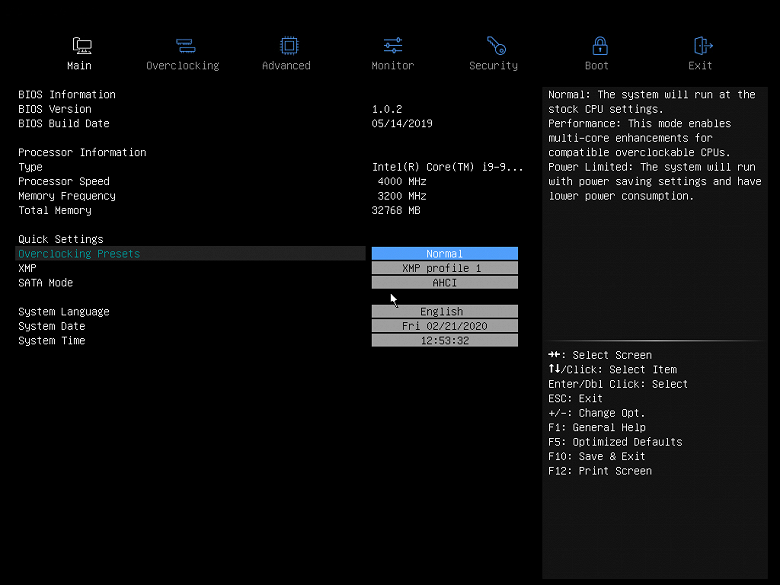Change the AHCI SATA mode option
The image size is (780, 585).
[444, 283]
